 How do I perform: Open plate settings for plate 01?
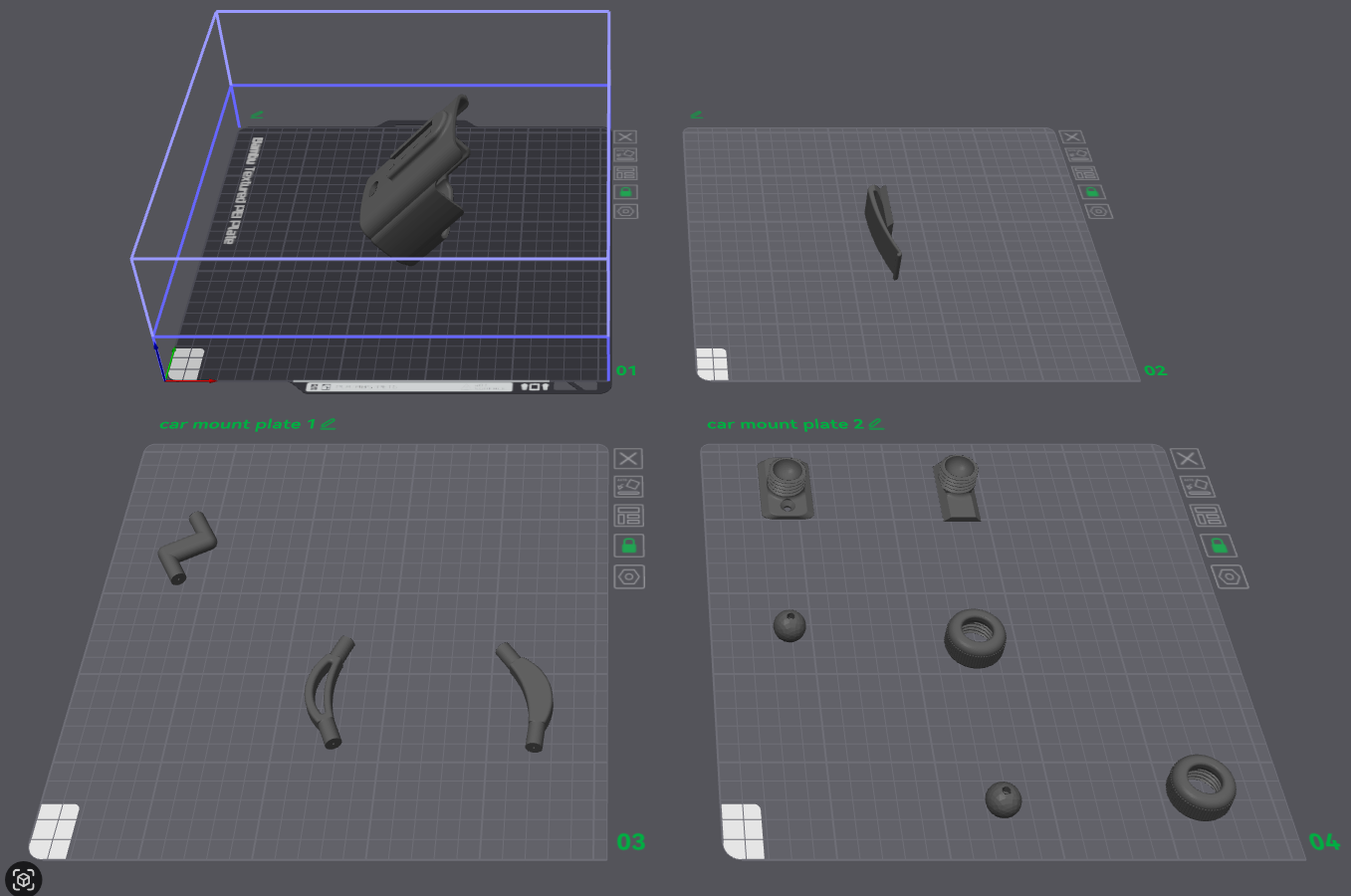coord(625,211)
